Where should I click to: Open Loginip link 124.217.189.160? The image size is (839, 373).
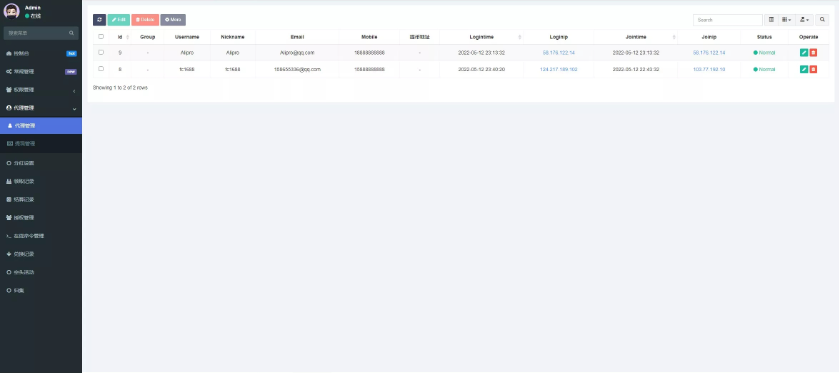(559, 70)
